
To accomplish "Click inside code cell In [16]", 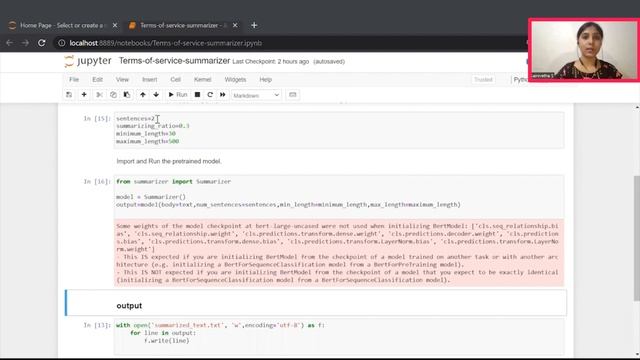I will coord(339,197).
